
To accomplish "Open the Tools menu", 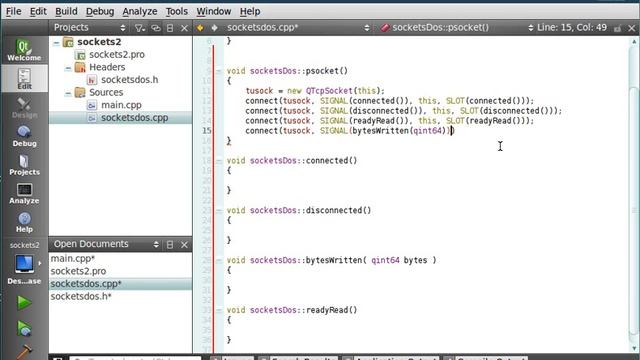I will (x=176, y=11).
